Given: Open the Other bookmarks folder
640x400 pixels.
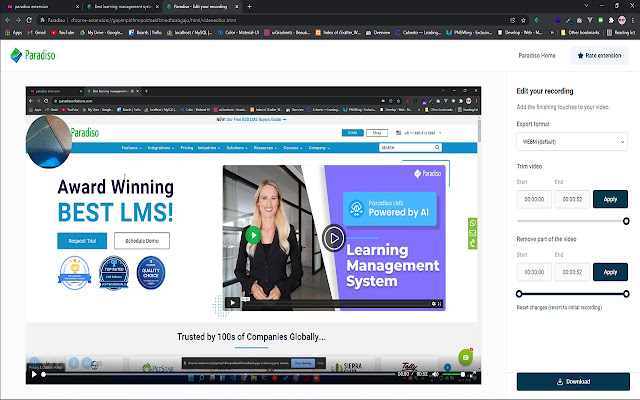Looking at the screenshot, I should (x=580, y=32).
